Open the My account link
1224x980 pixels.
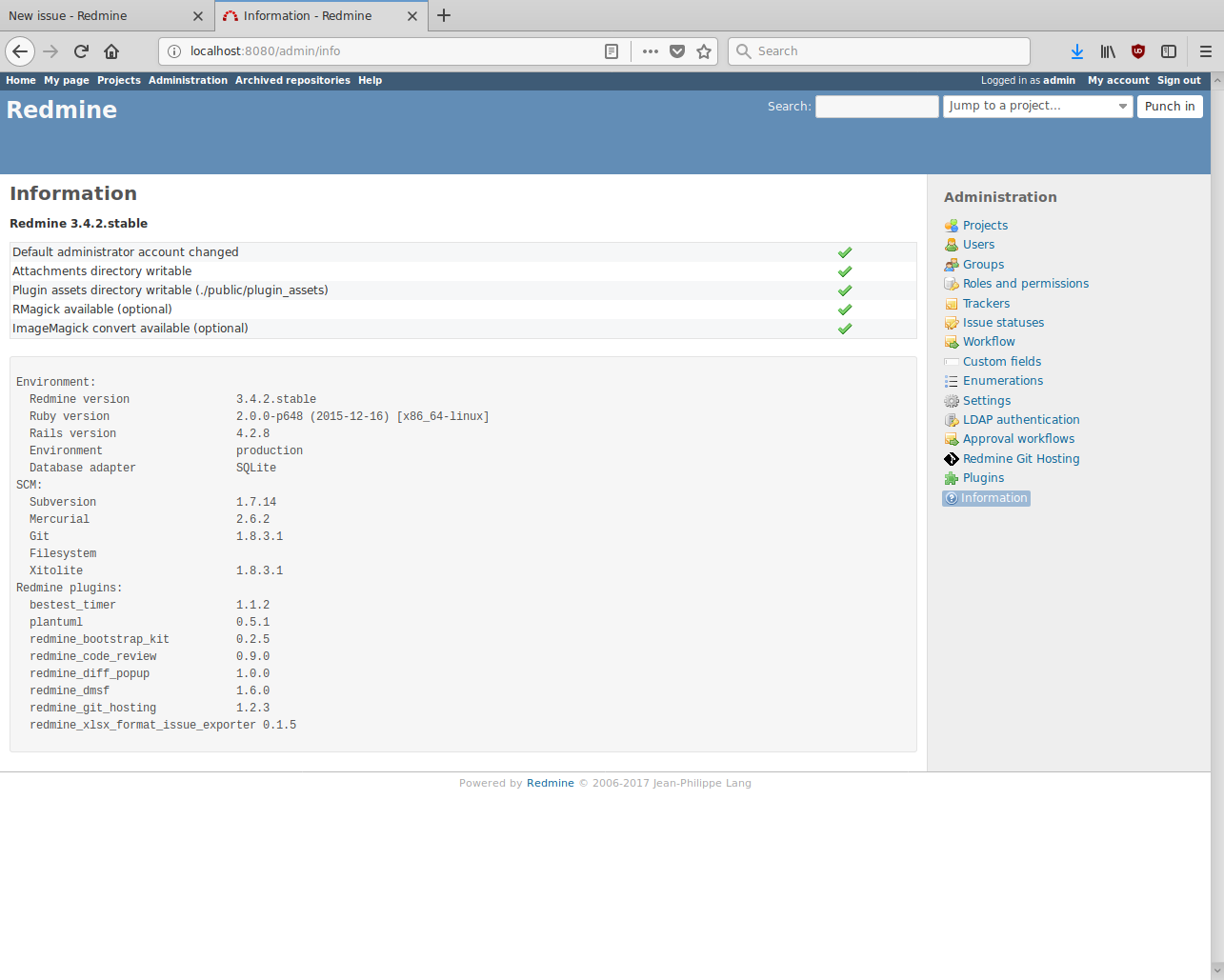tap(1118, 81)
